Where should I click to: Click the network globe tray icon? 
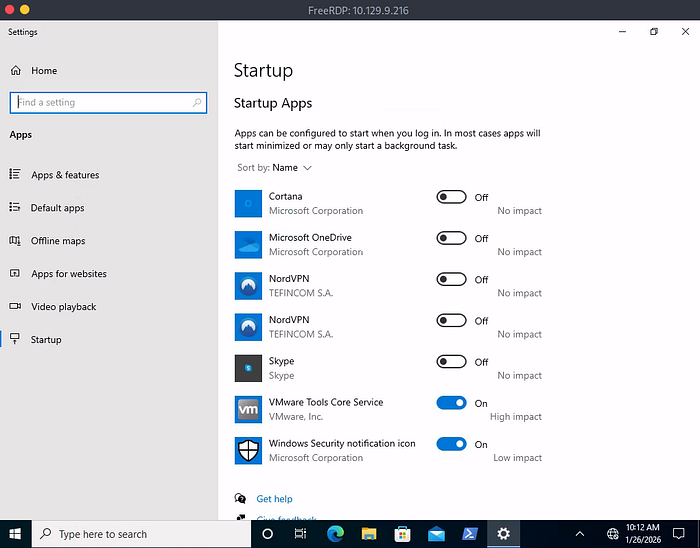pos(612,534)
